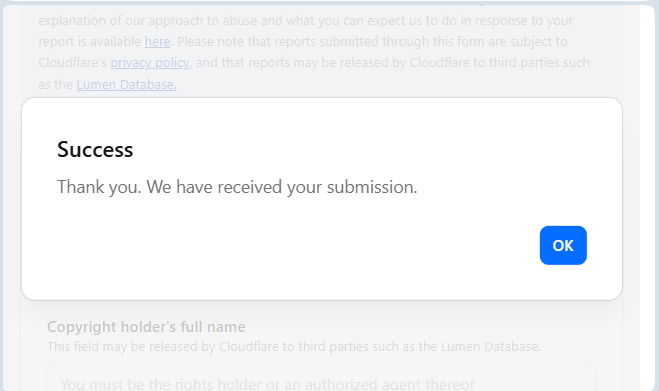Follow the Lumen Database link

tap(127, 85)
